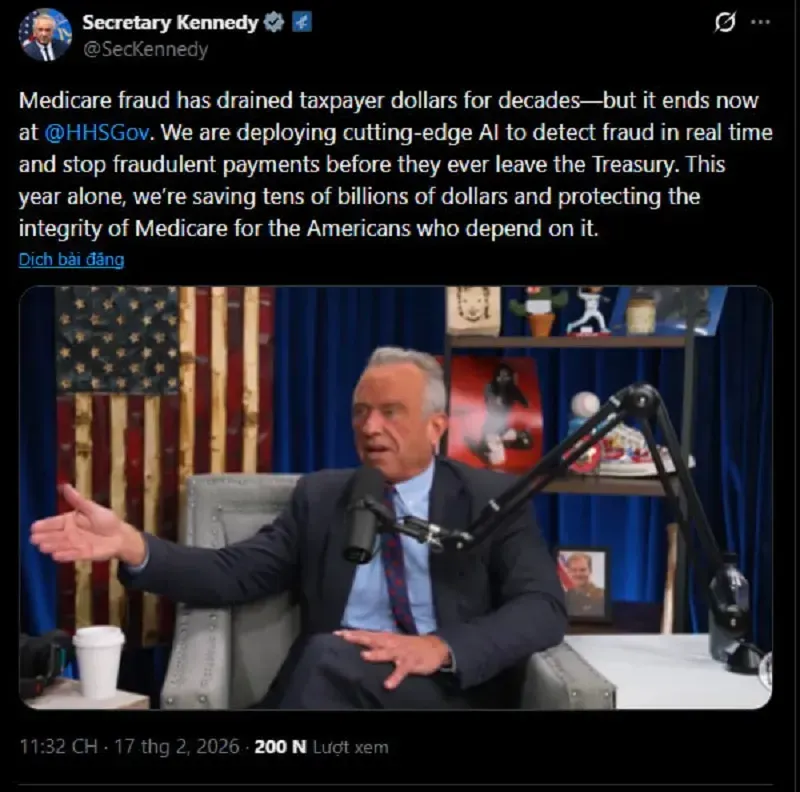Click the gray verified checkmark badge

pyautogui.click(x=274, y=22)
